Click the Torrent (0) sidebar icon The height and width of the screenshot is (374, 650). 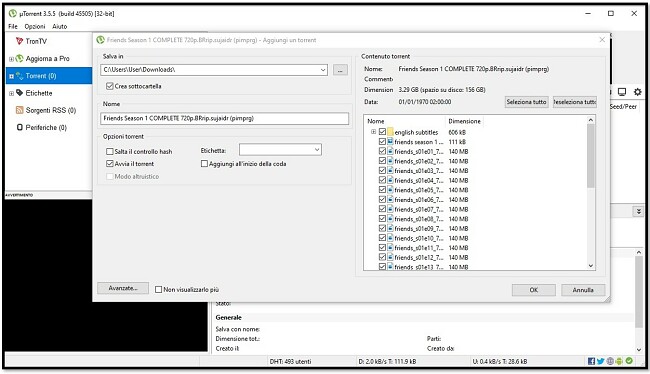19,76
